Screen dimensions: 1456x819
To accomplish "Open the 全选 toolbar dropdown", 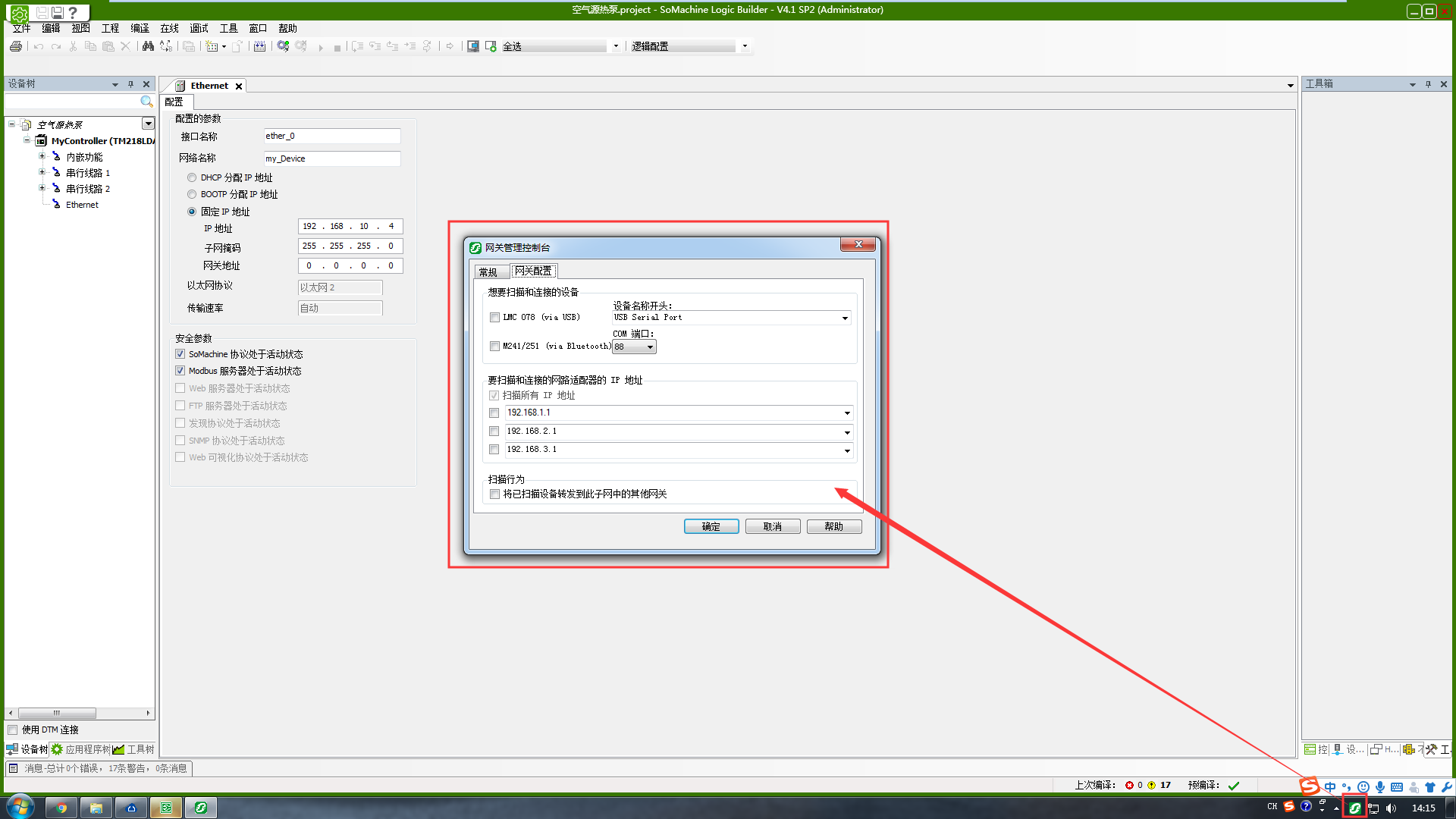I will pos(616,46).
